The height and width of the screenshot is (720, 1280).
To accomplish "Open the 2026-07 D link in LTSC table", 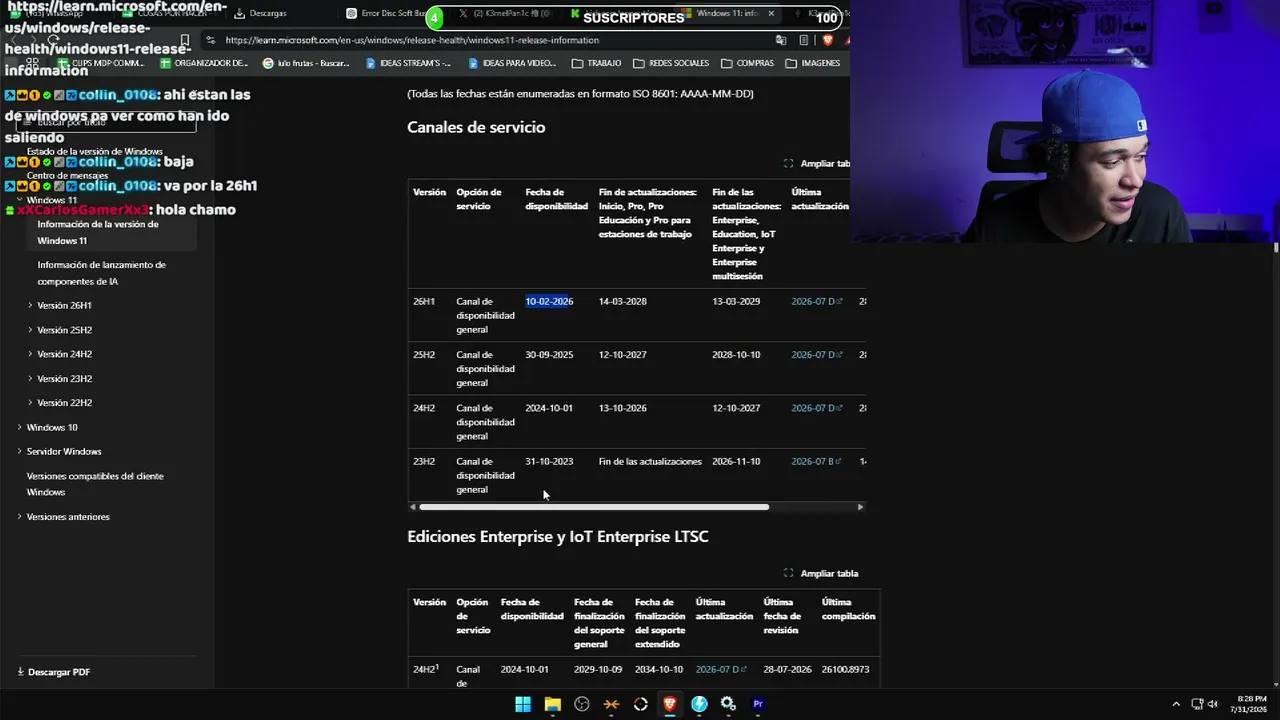I will pos(721,669).
